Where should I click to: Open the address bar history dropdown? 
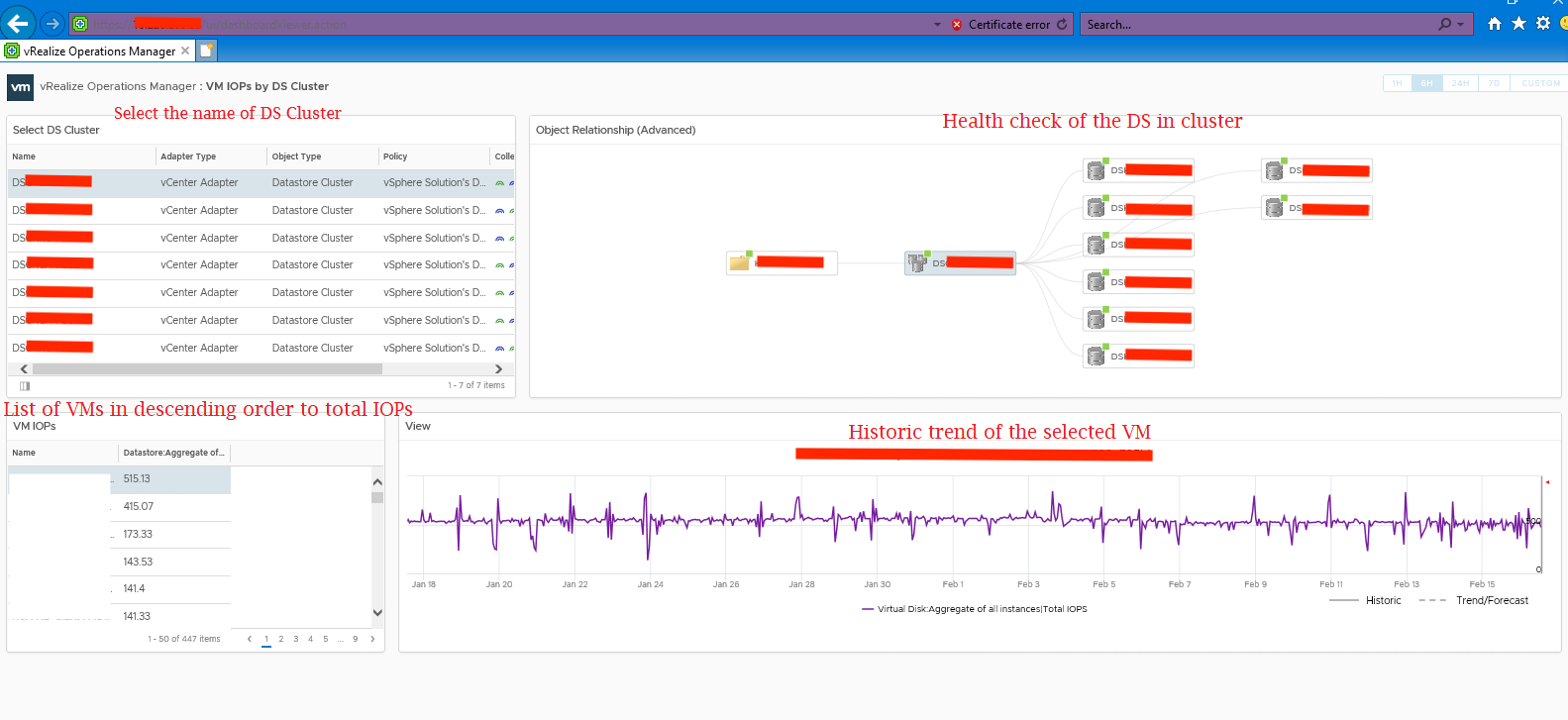click(x=937, y=25)
